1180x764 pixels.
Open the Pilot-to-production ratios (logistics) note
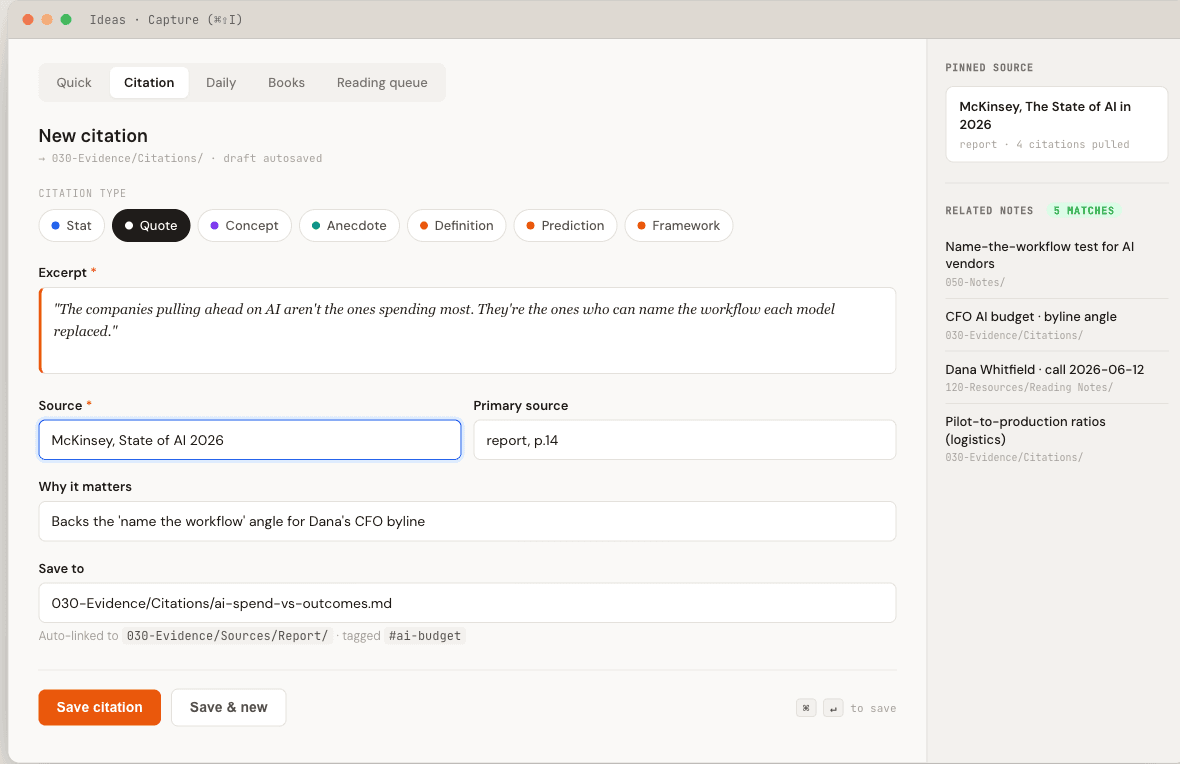[x=1057, y=439]
